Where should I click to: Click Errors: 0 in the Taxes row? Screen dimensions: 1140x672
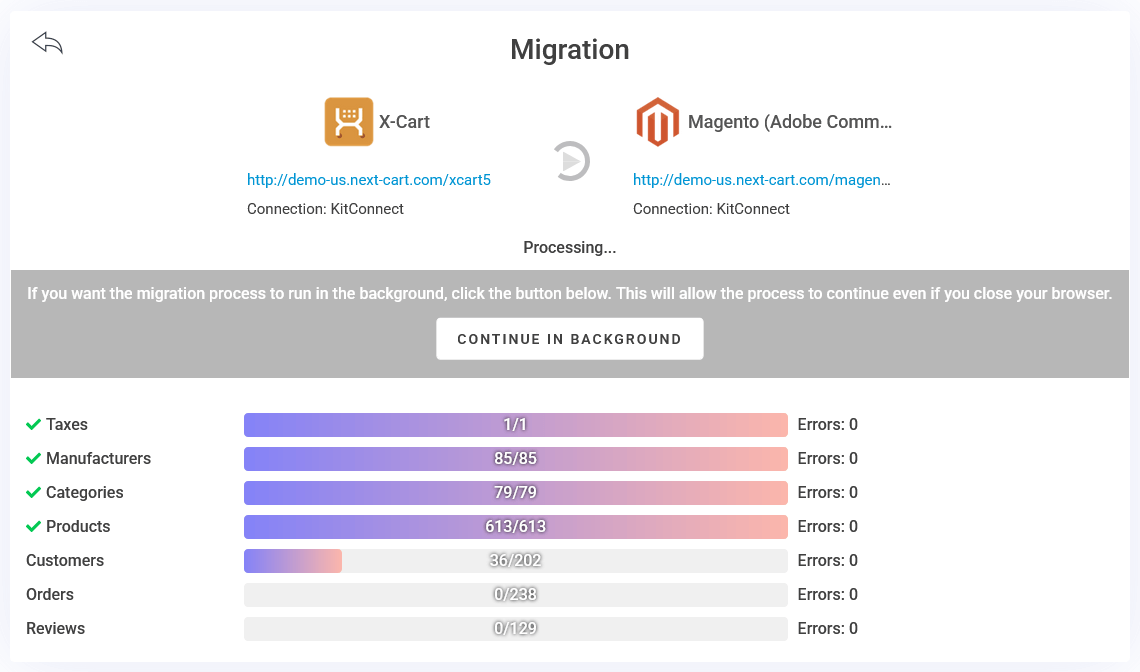click(827, 425)
